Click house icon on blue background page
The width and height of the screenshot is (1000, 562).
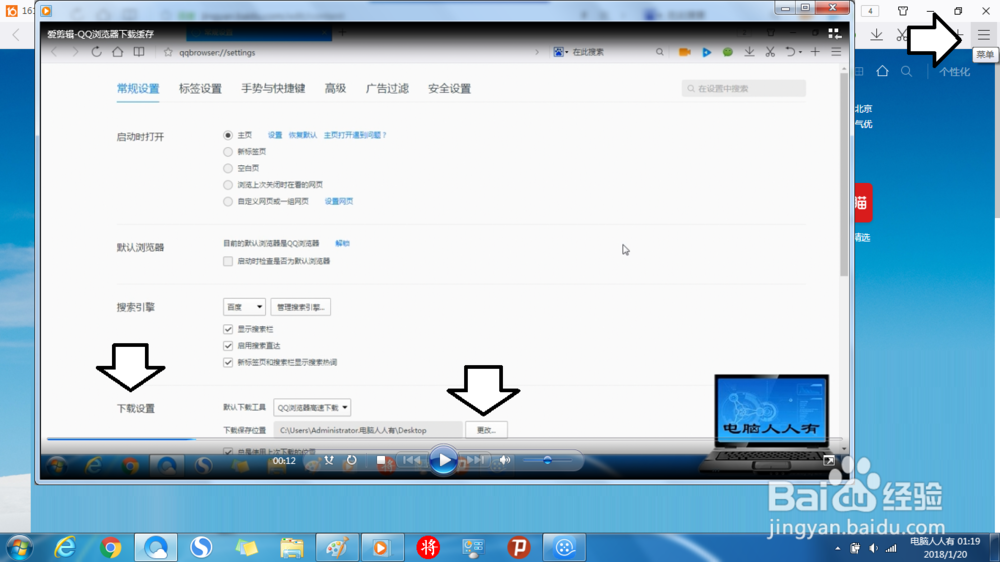882,71
